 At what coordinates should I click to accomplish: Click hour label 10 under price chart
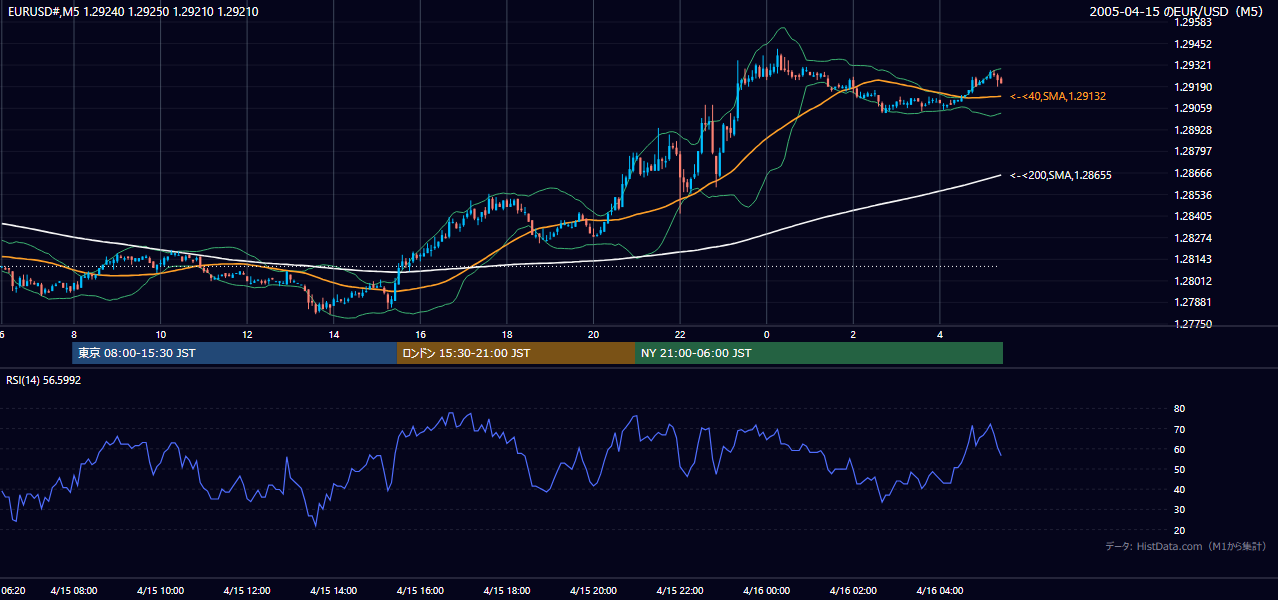coord(160,334)
